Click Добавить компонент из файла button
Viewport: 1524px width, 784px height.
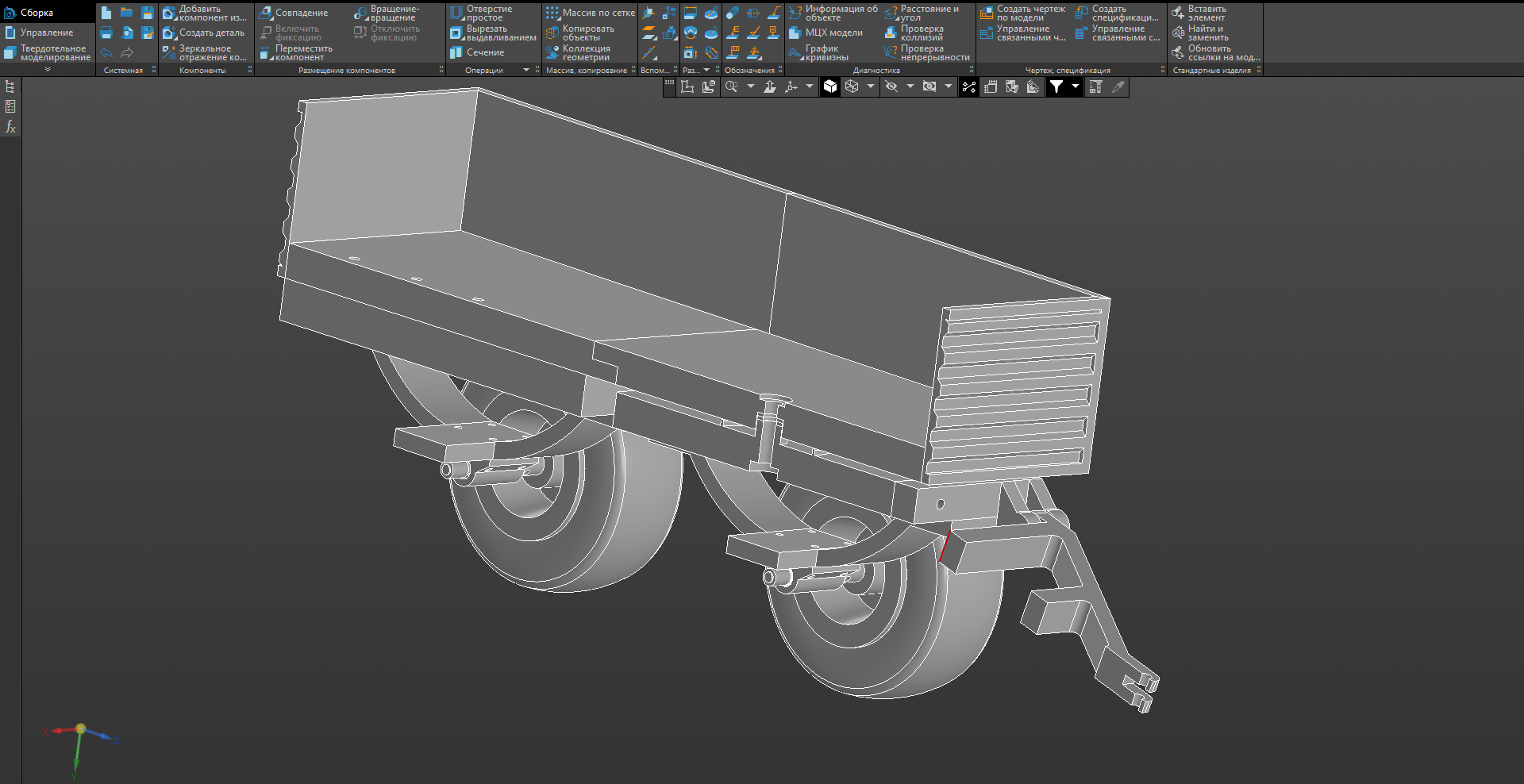[205, 13]
